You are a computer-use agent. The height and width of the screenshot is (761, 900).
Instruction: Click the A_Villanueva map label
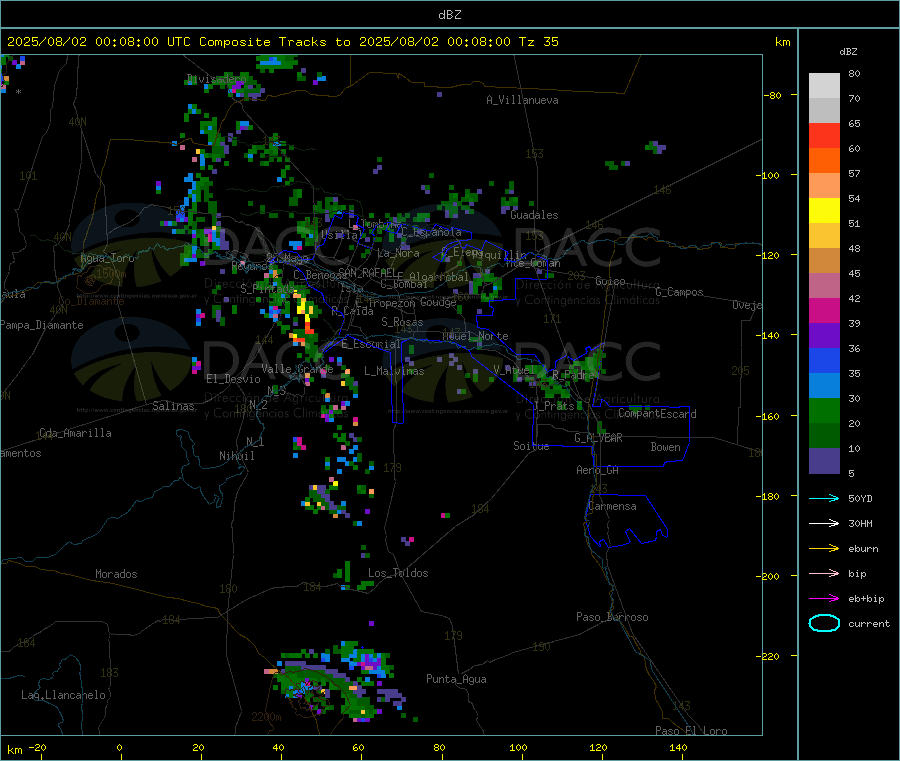pos(522,100)
